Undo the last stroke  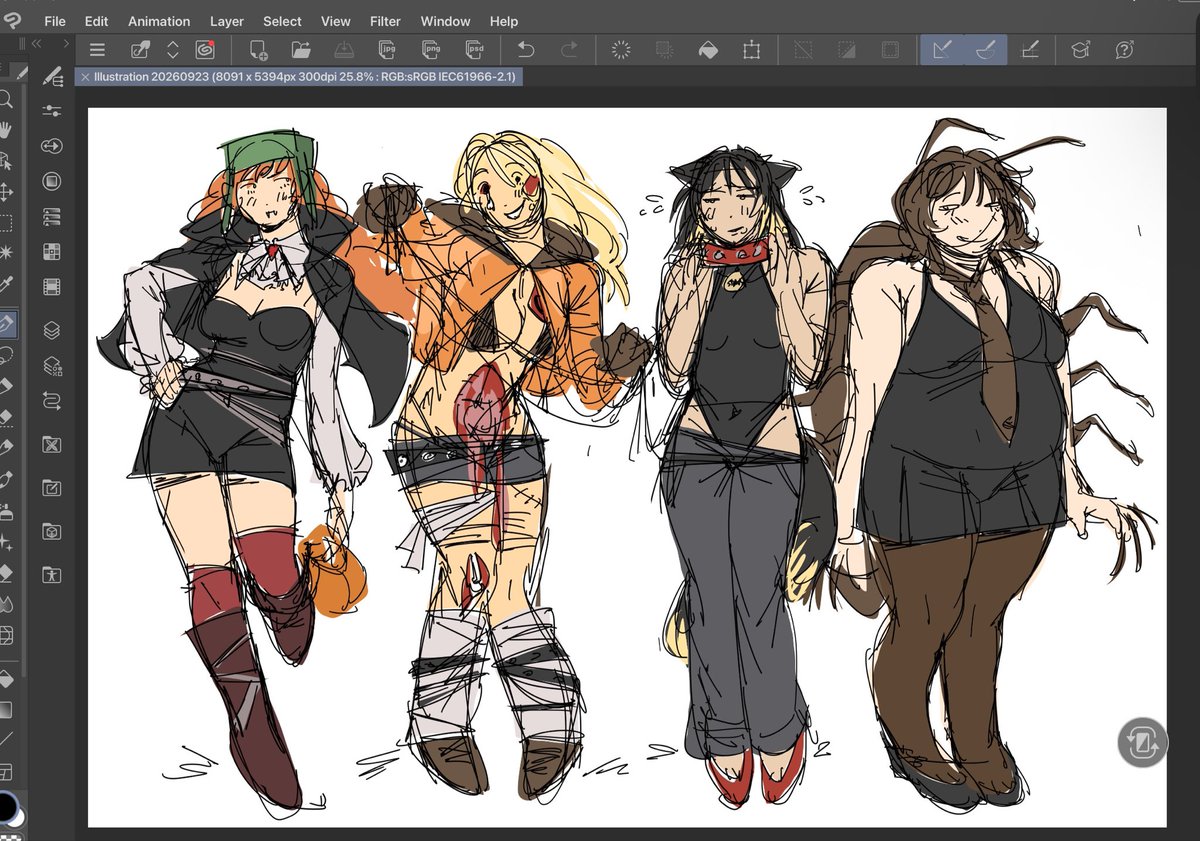pyautogui.click(x=526, y=50)
